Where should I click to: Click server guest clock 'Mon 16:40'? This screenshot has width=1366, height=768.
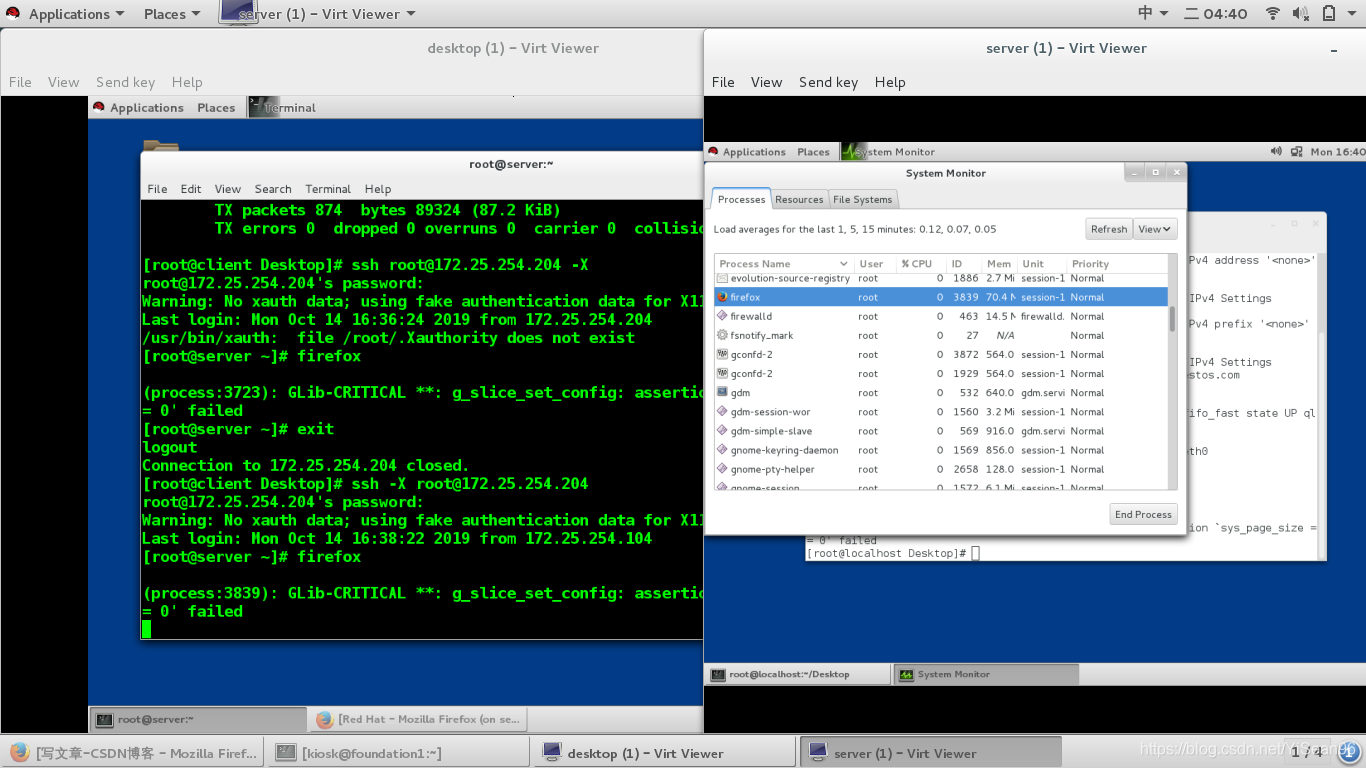(x=1337, y=152)
